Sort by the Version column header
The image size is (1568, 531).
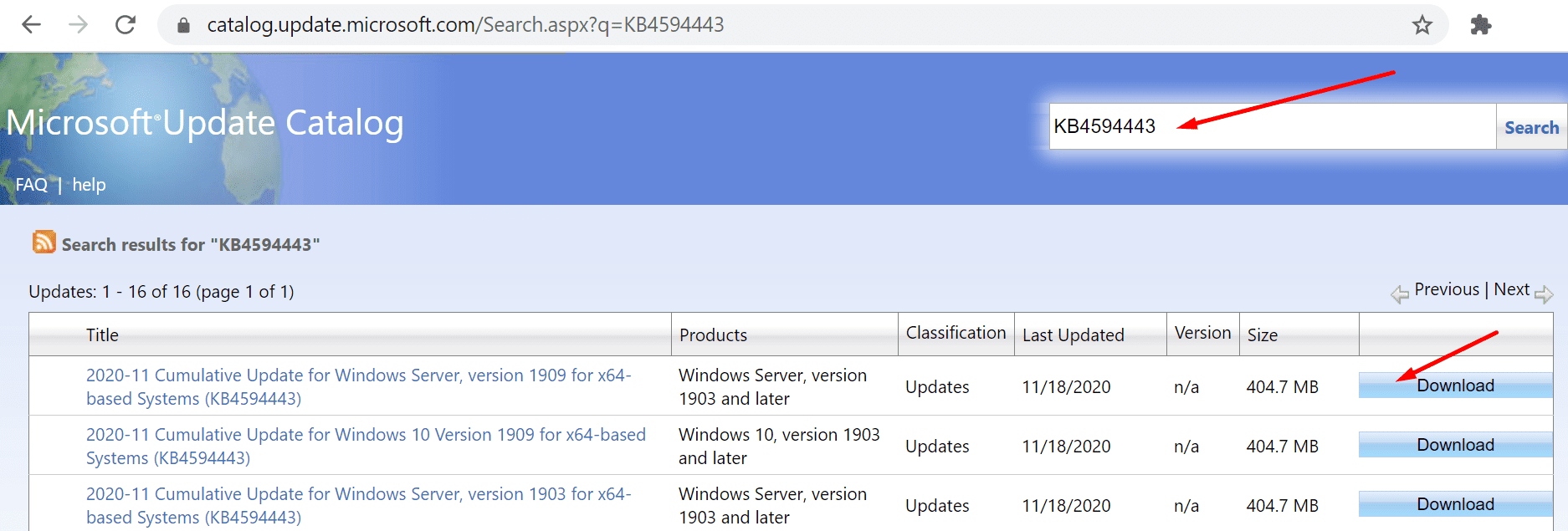[1202, 333]
